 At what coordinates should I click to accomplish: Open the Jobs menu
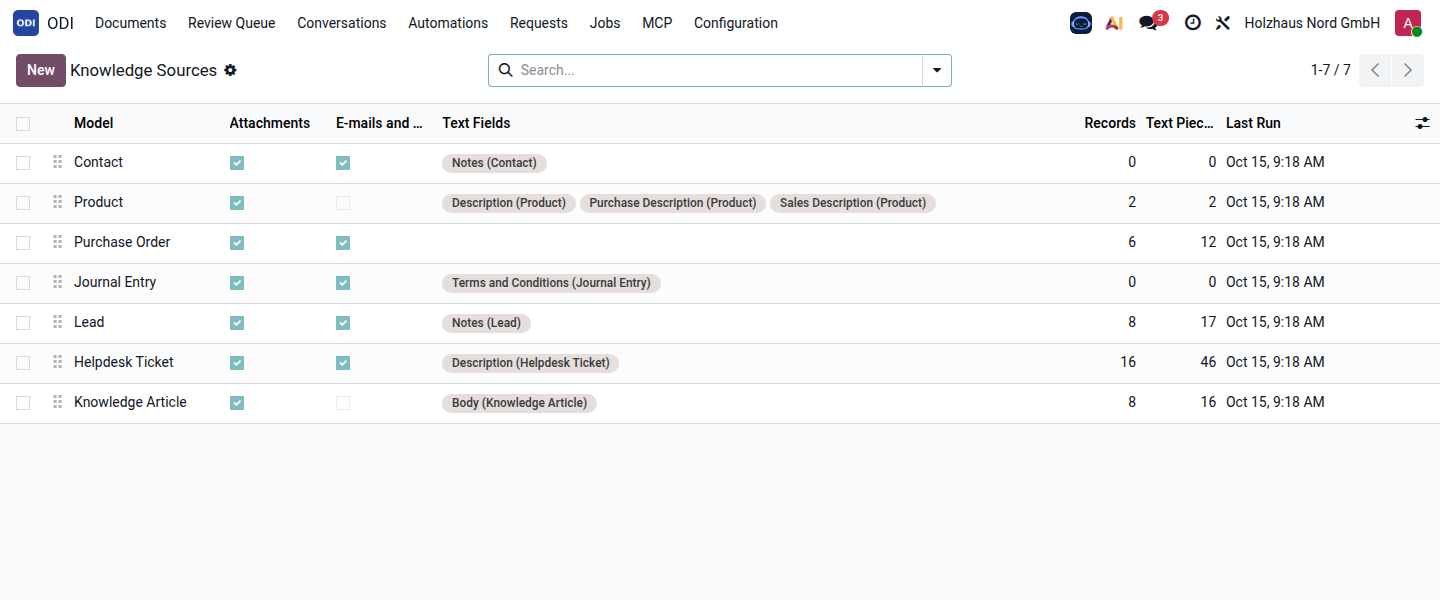pyautogui.click(x=605, y=23)
